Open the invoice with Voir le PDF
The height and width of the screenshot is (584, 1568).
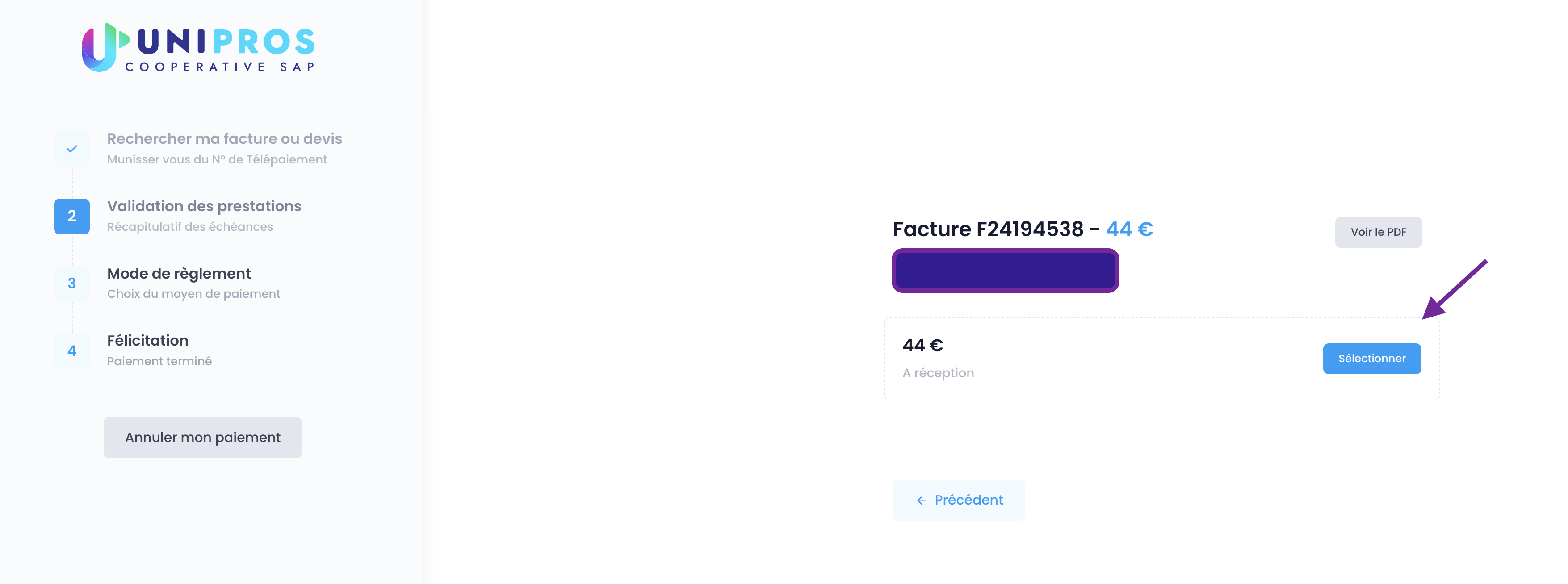coord(1379,232)
